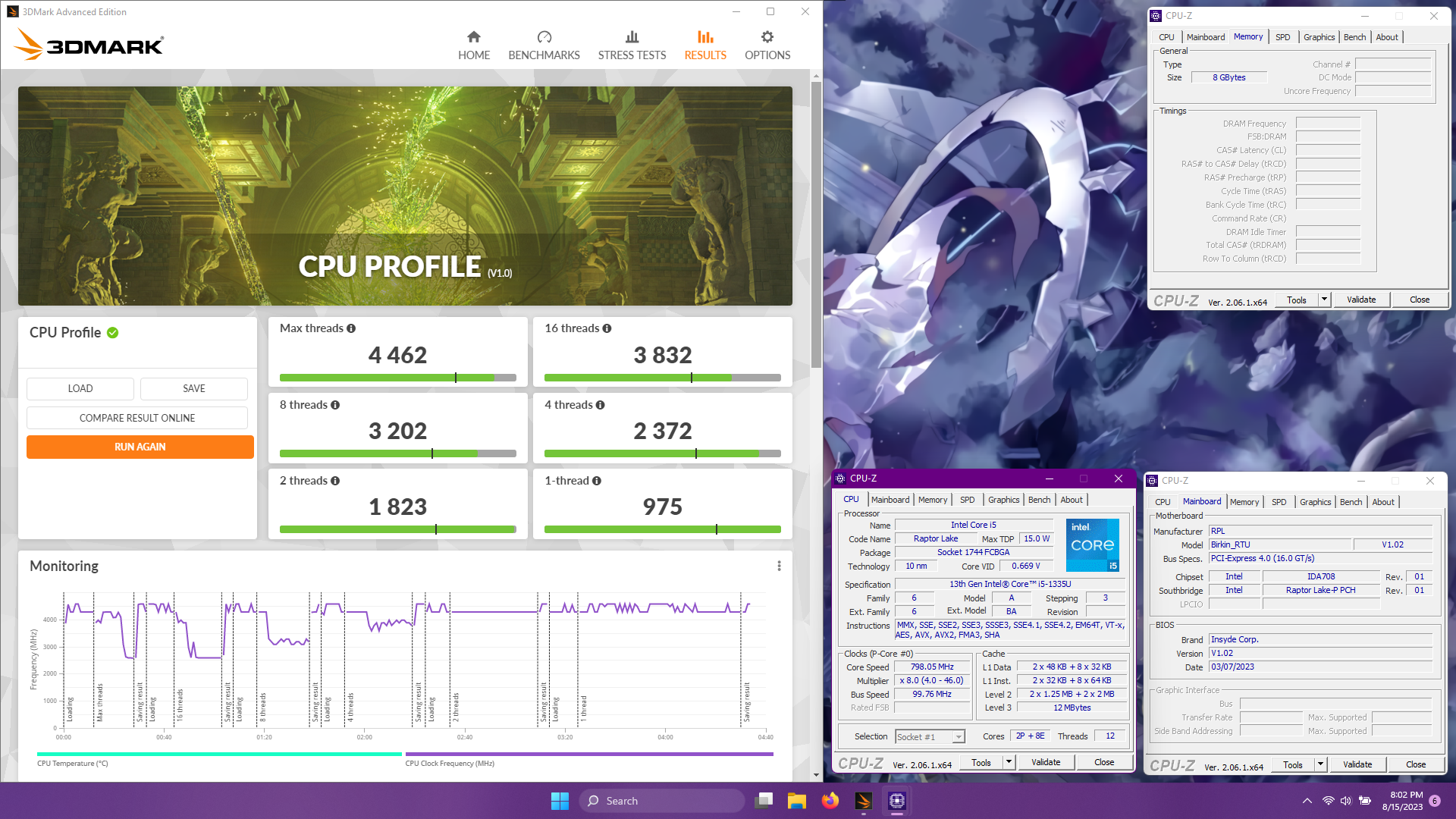Open the Windows Start menu
This screenshot has width=1456, height=819.
point(560,801)
